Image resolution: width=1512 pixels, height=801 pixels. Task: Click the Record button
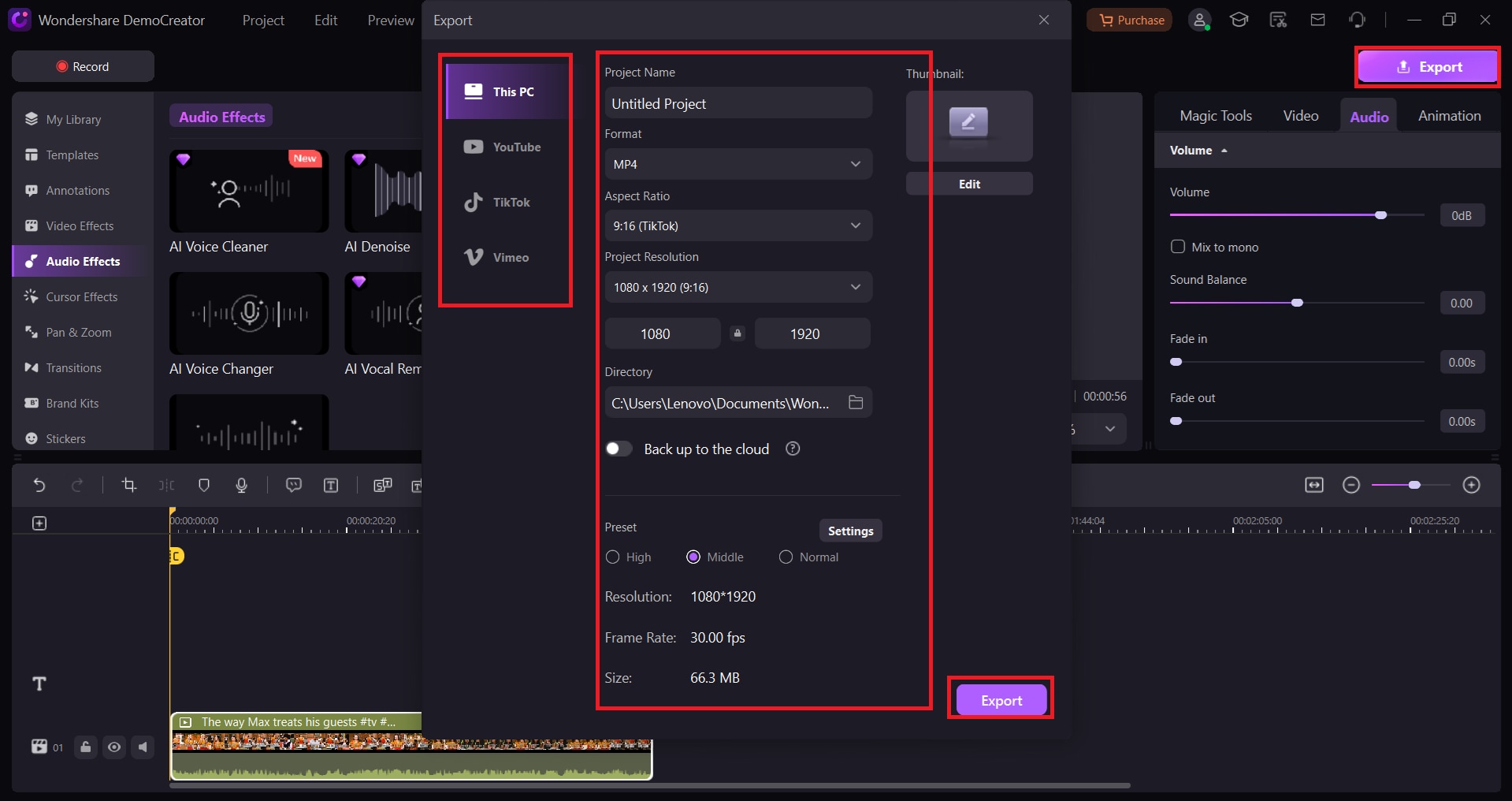click(x=83, y=66)
